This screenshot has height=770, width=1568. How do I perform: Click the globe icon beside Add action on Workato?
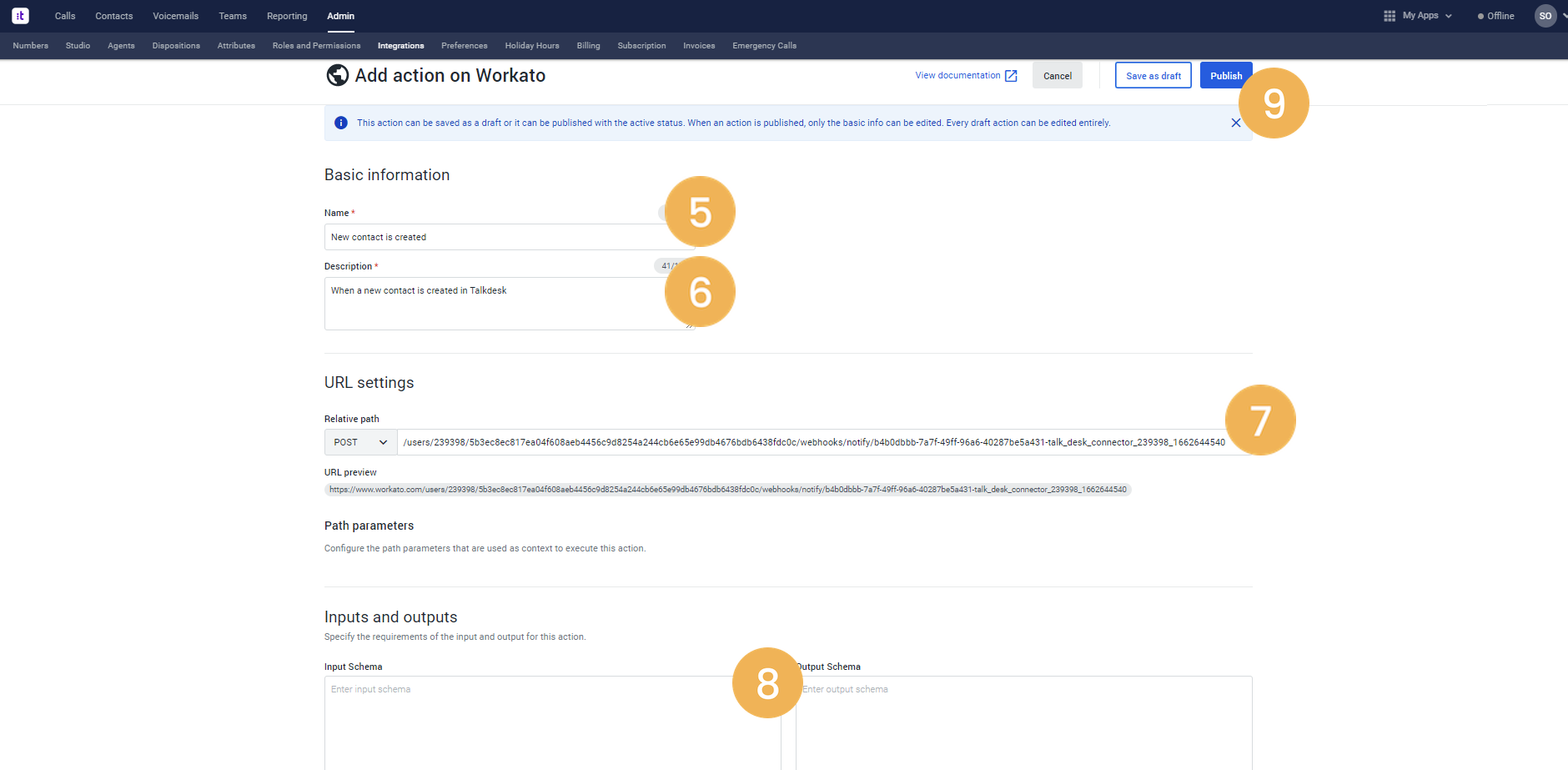point(337,75)
